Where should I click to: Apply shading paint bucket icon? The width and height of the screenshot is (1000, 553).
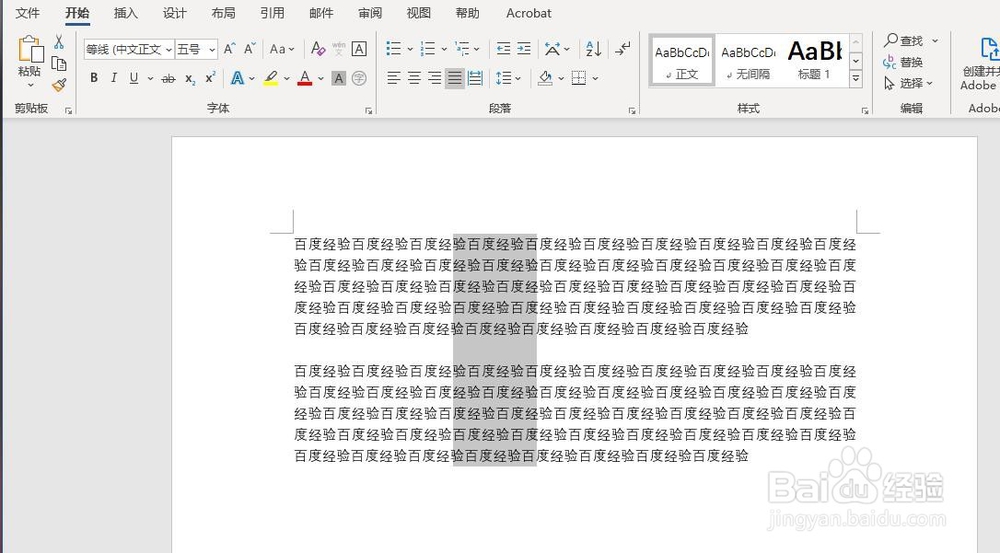click(x=545, y=78)
